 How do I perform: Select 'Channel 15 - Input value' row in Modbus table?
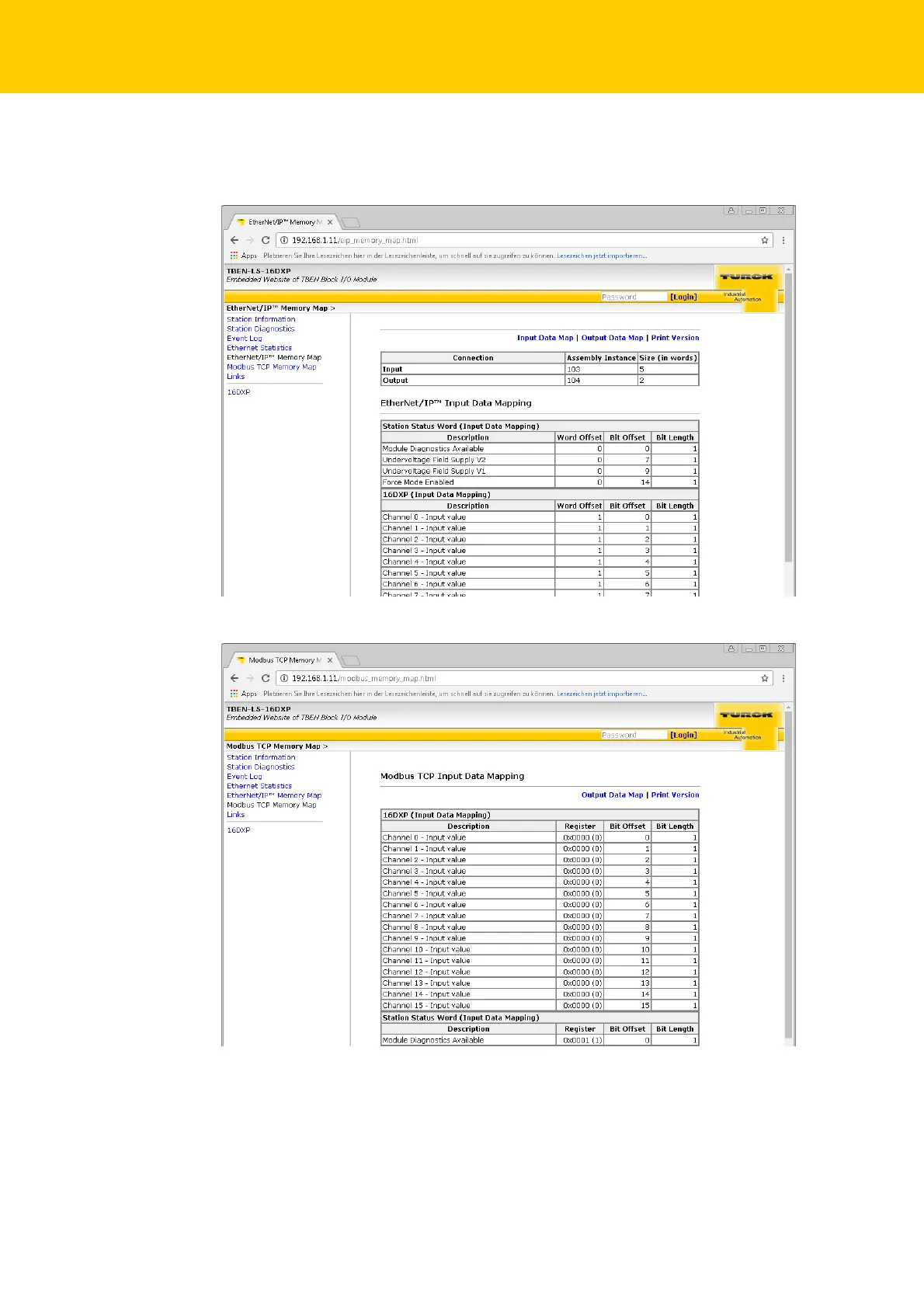point(540,1006)
